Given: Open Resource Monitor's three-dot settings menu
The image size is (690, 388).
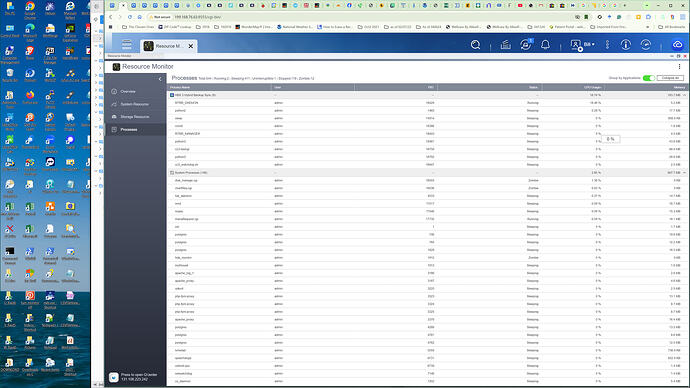Looking at the screenshot, I should pos(679,66).
